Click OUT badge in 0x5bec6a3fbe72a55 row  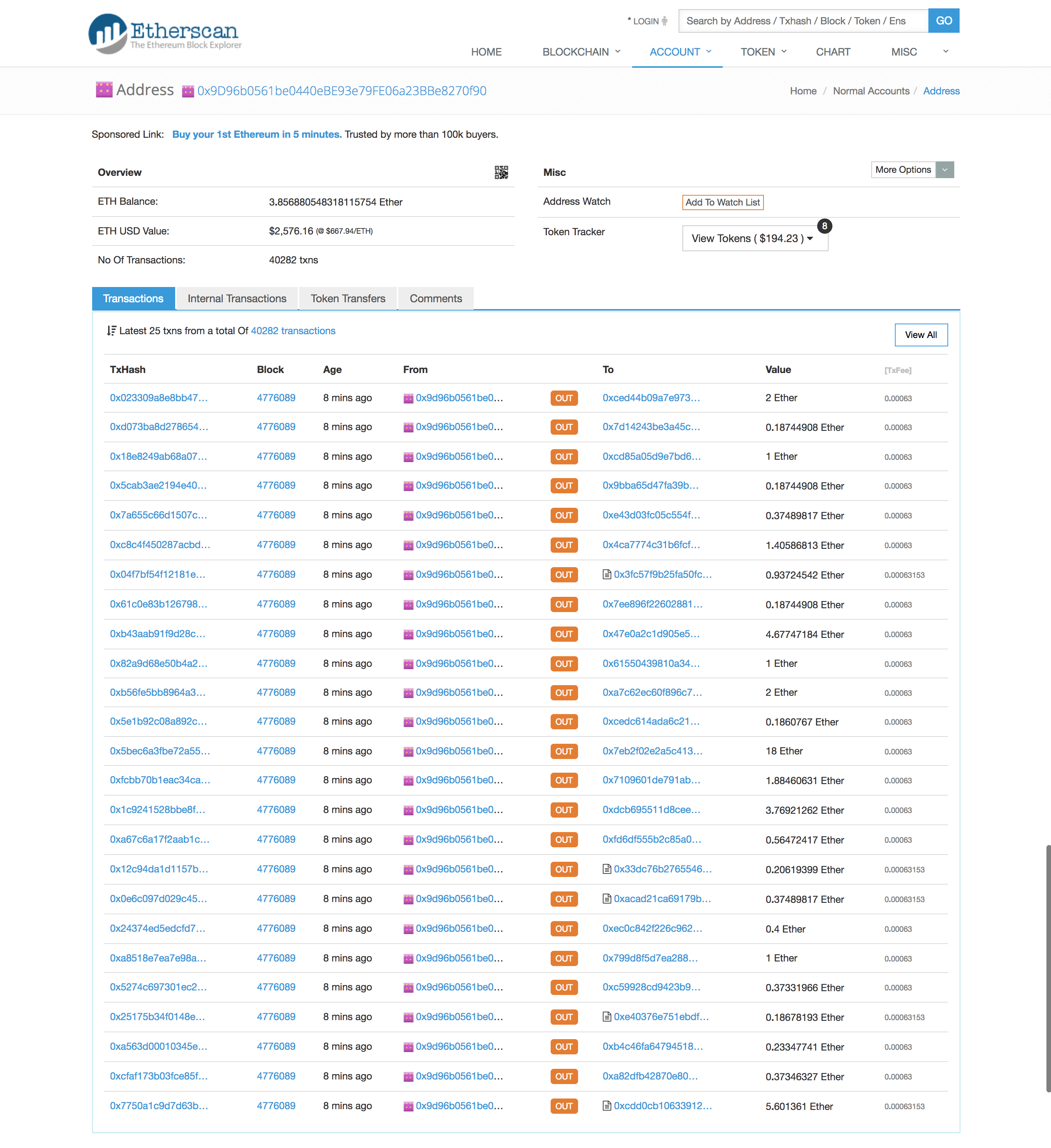pyautogui.click(x=564, y=751)
